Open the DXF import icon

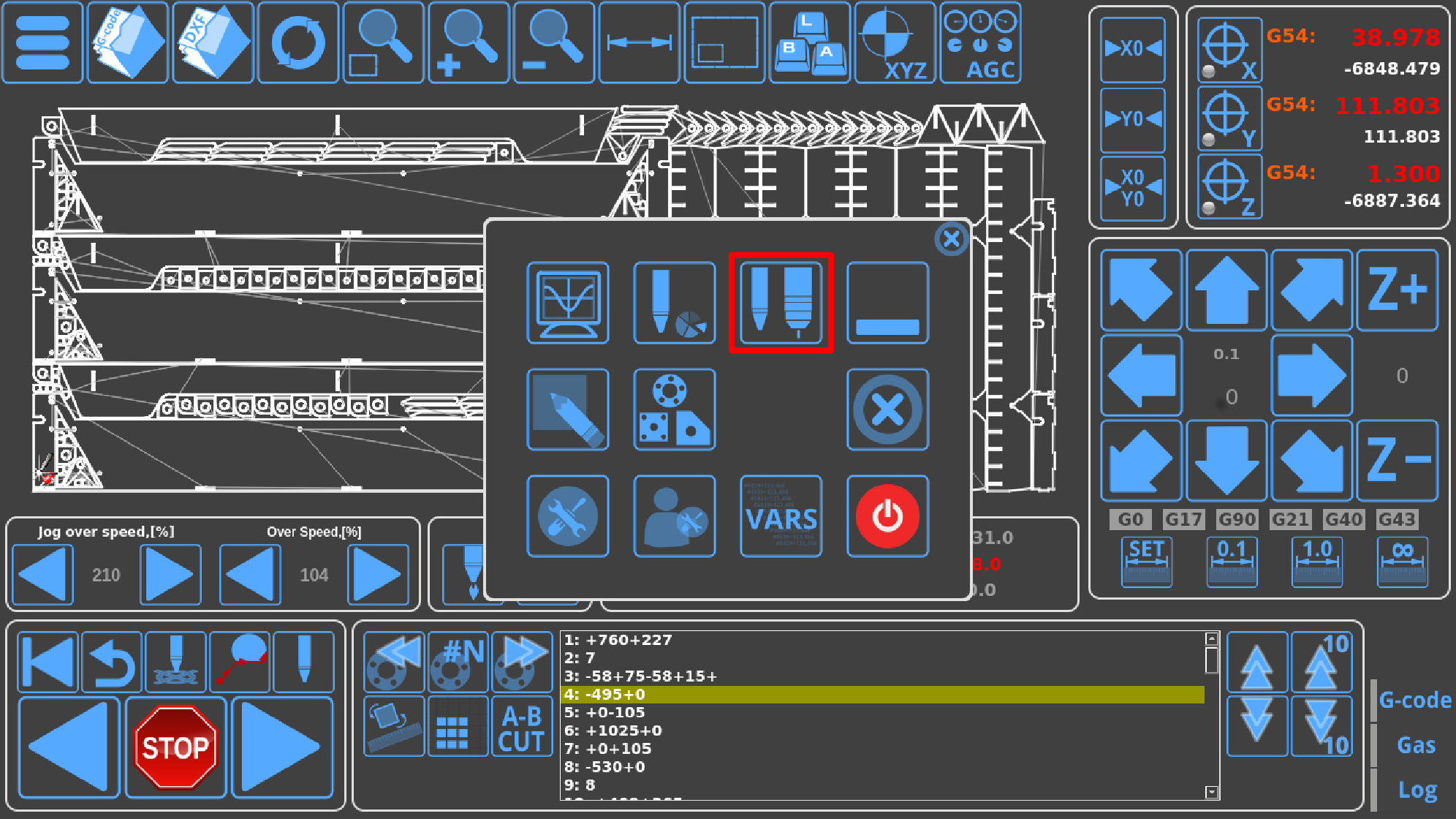pyautogui.click(x=213, y=42)
